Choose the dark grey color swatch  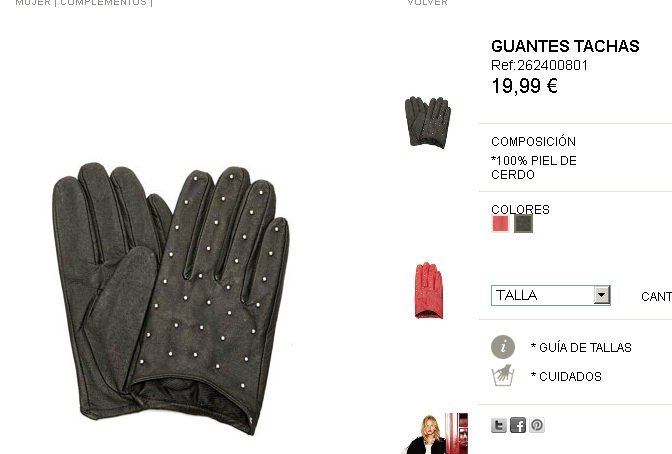pyautogui.click(x=523, y=223)
